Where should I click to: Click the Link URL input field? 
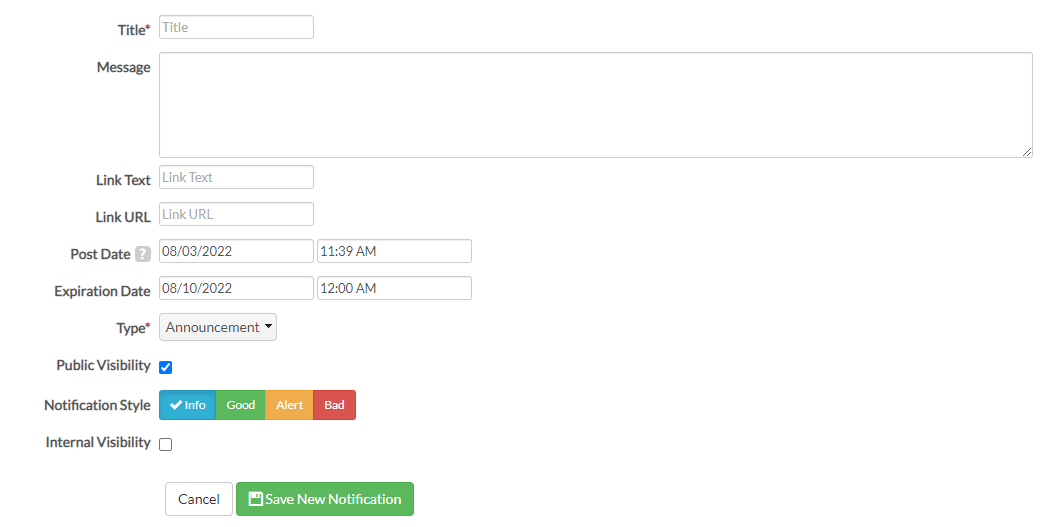[x=236, y=214]
